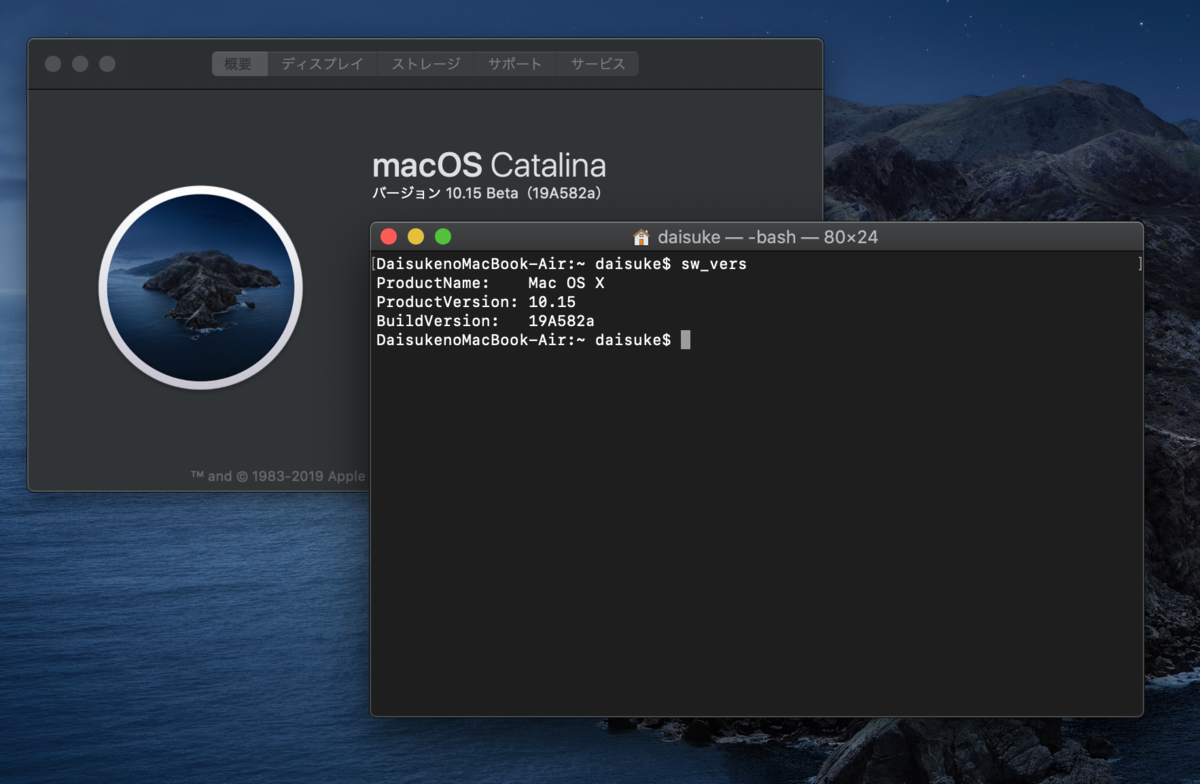1200x784 pixels.
Task: Click the gray minimize button of About This Mac
Action: point(80,64)
